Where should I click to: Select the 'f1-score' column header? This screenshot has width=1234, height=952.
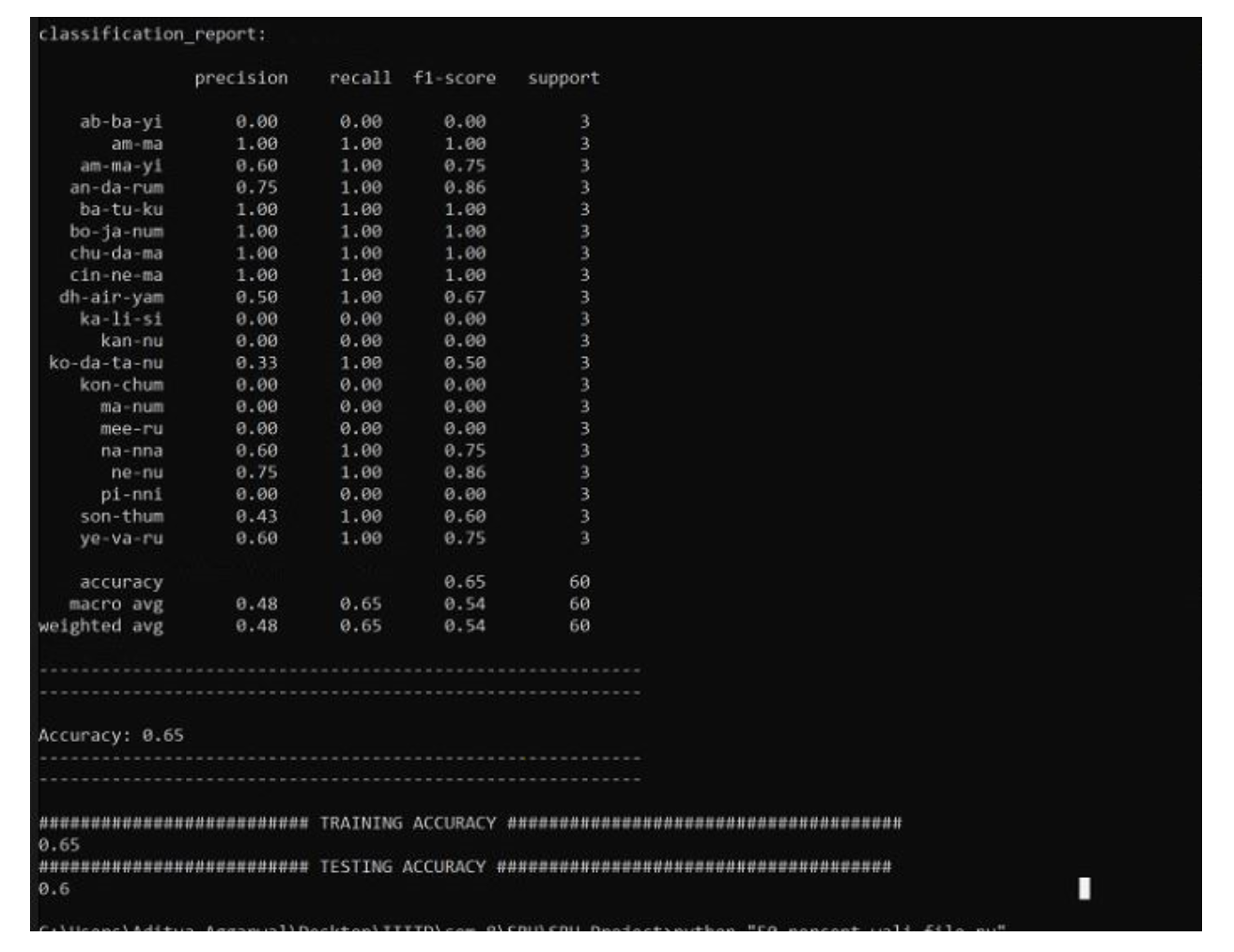point(455,78)
